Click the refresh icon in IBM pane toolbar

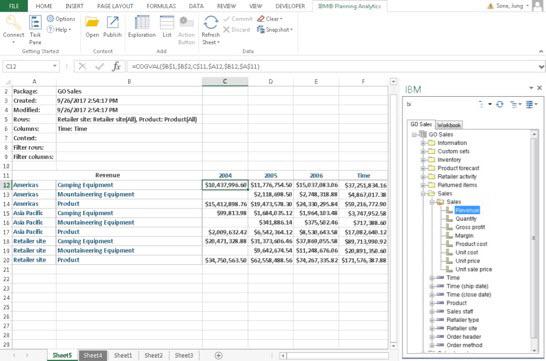pos(500,104)
